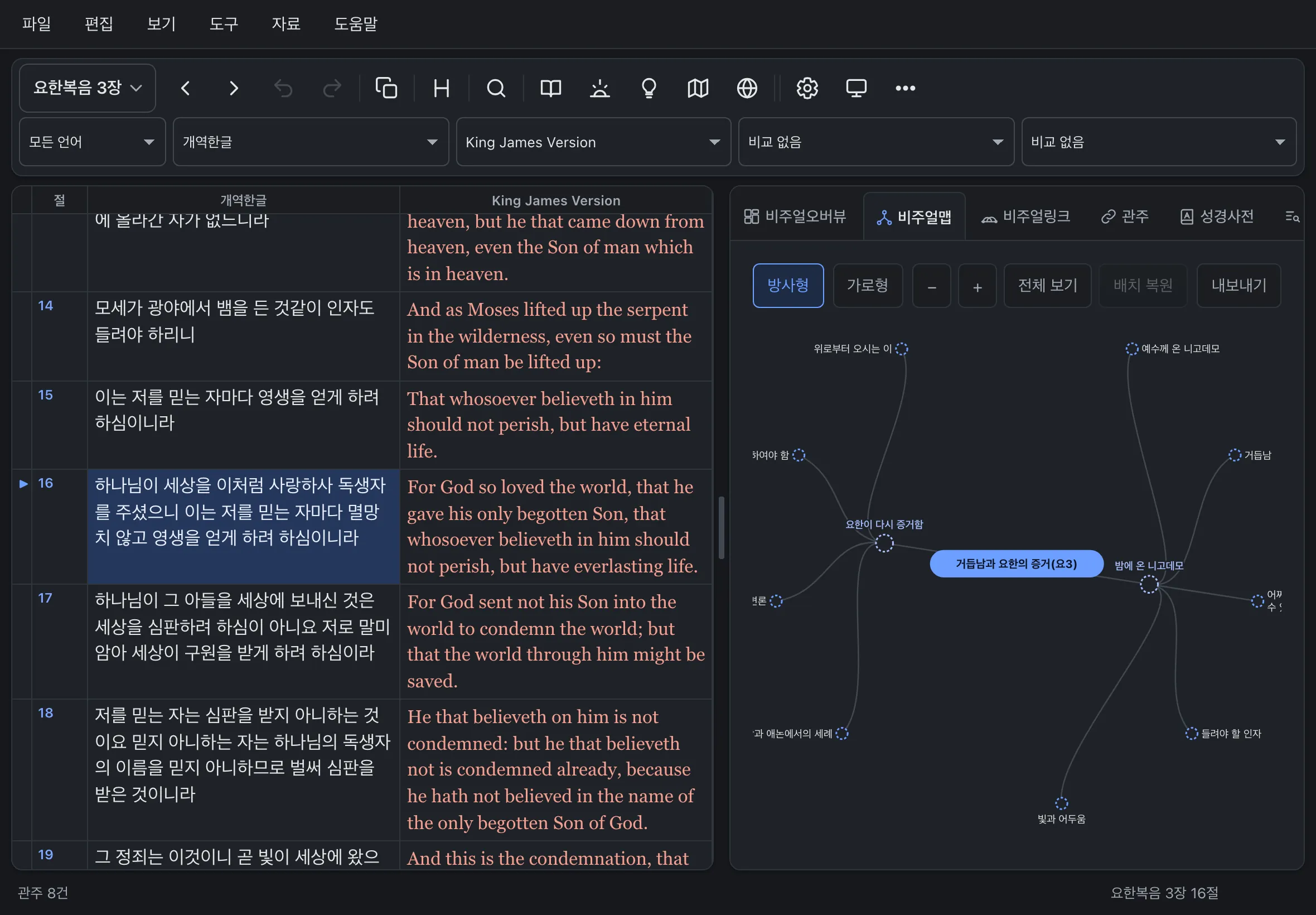1316x915 pixels.
Task: Click the H heading icon
Action: pyautogui.click(x=441, y=88)
